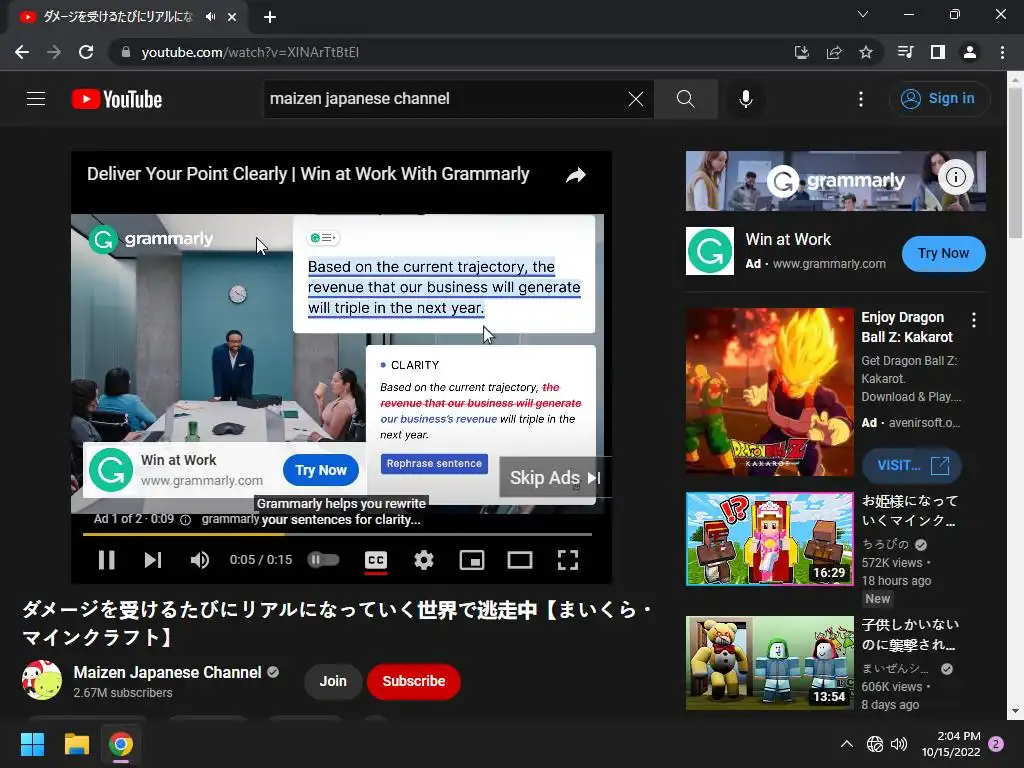
Task: Click VISIT button on Dragon Ball ad
Action: [912, 465]
